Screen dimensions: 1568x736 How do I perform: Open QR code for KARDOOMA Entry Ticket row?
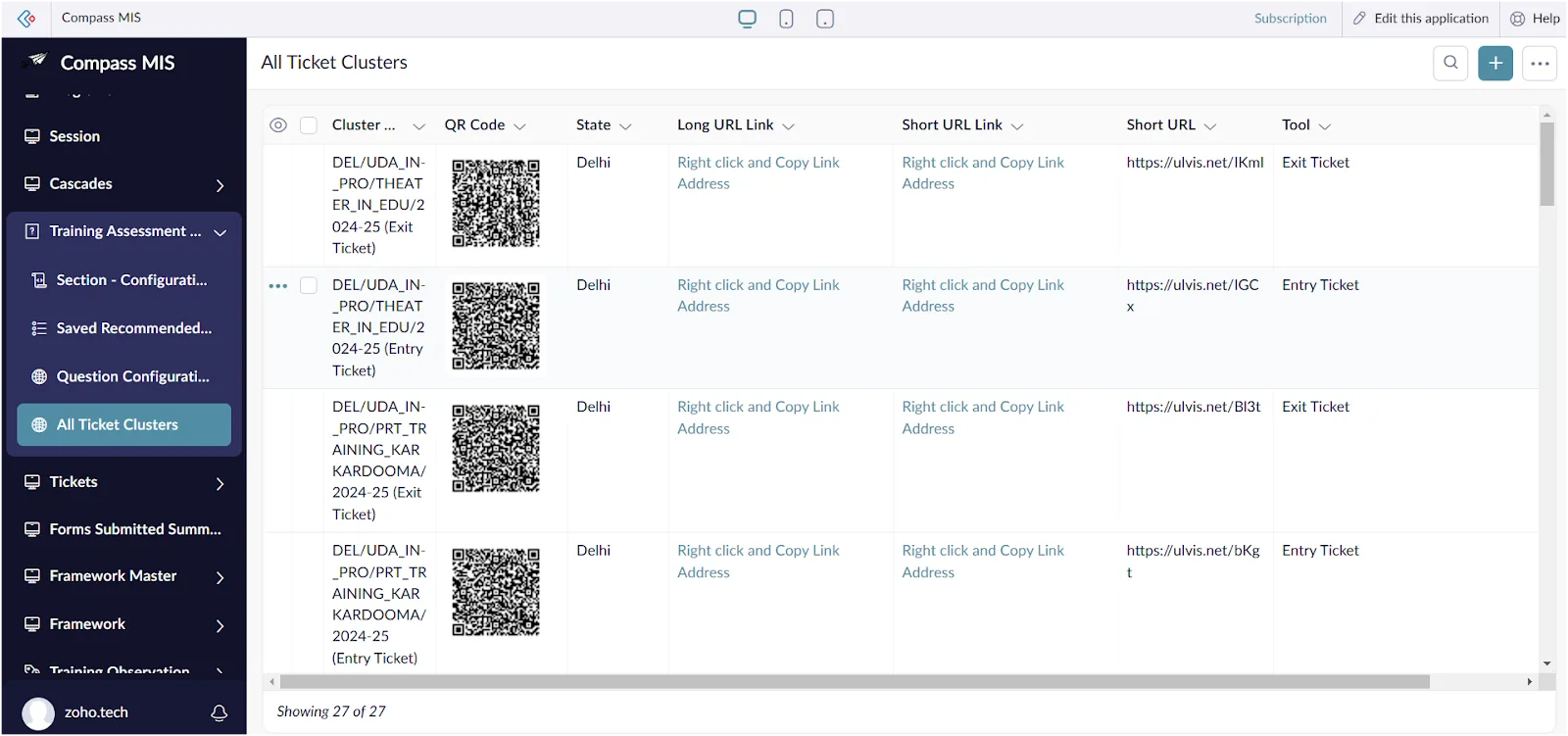point(496,592)
